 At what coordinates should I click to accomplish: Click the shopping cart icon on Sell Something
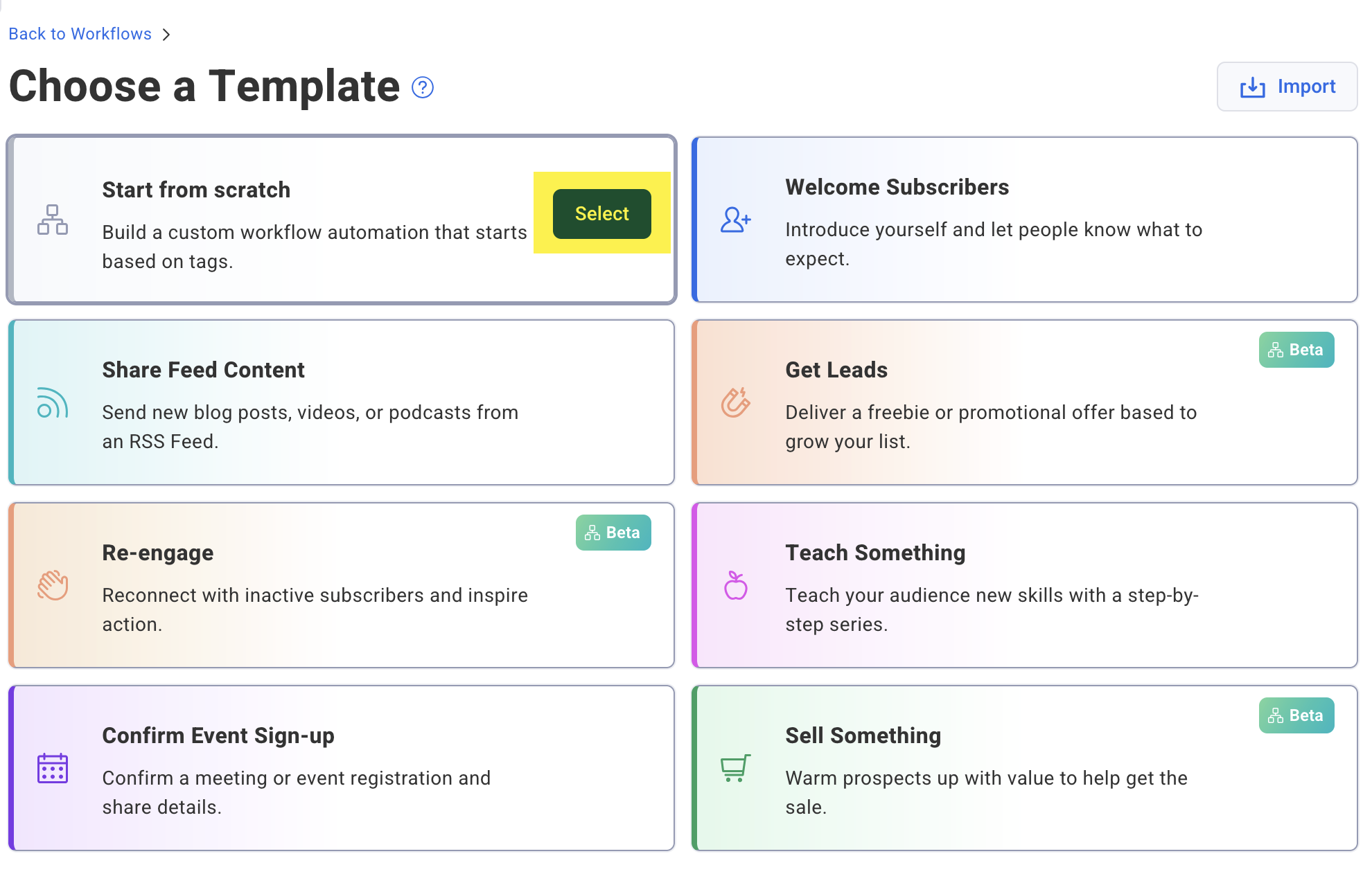(x=735, y=768)
